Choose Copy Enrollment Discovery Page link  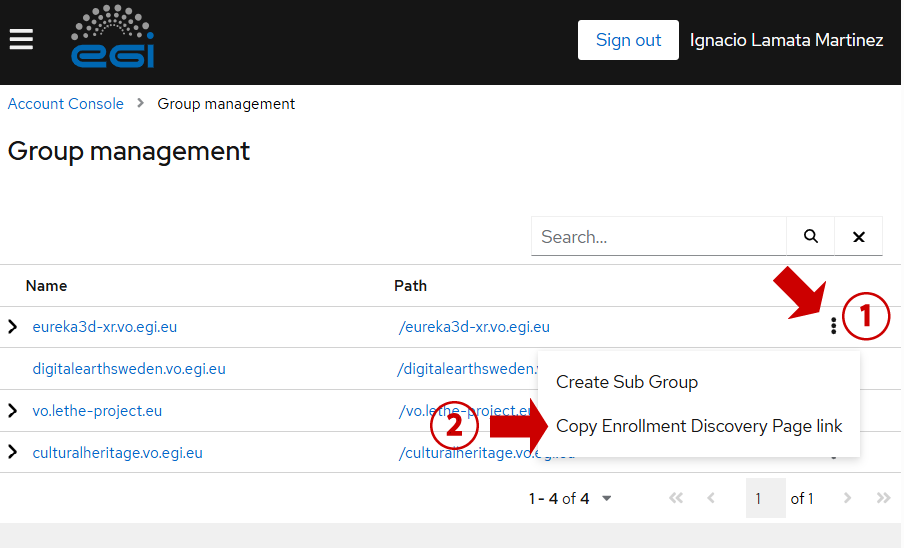tap(699, 426)
